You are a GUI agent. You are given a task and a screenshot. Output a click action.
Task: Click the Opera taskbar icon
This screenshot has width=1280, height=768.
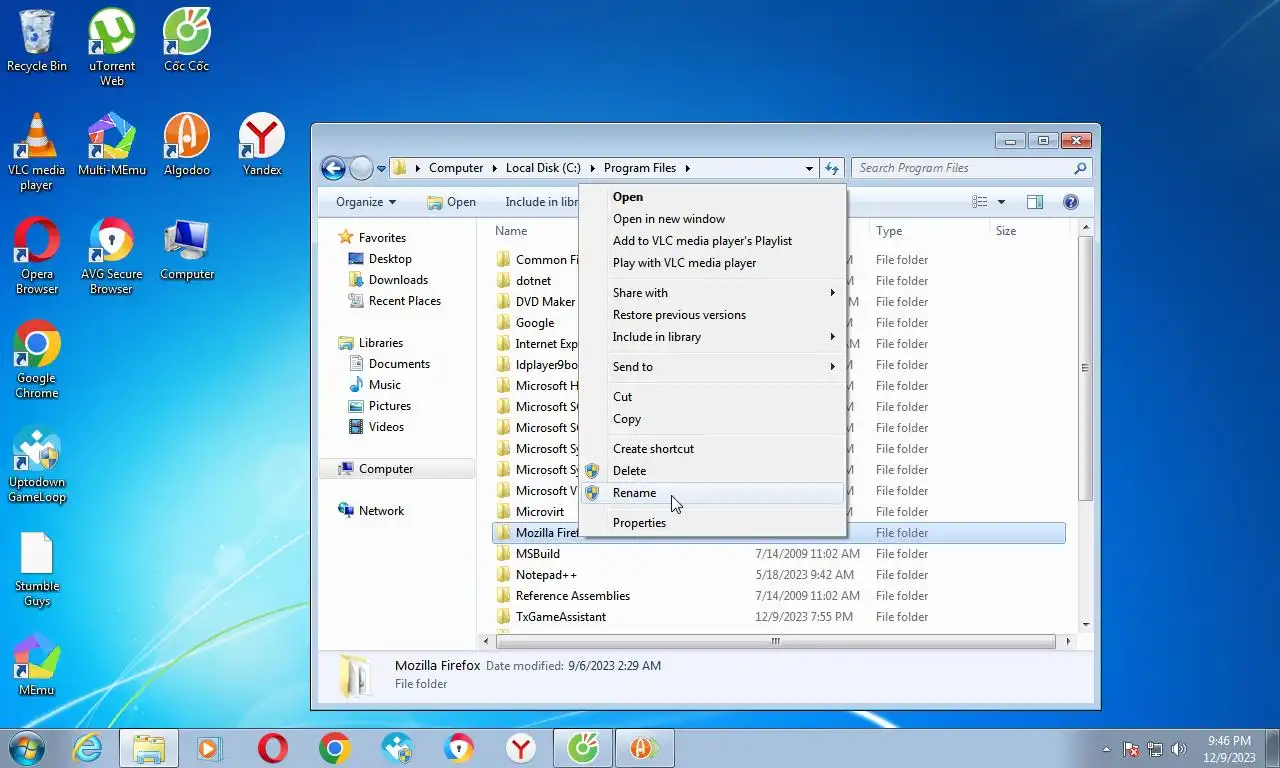tap(272, 748)
